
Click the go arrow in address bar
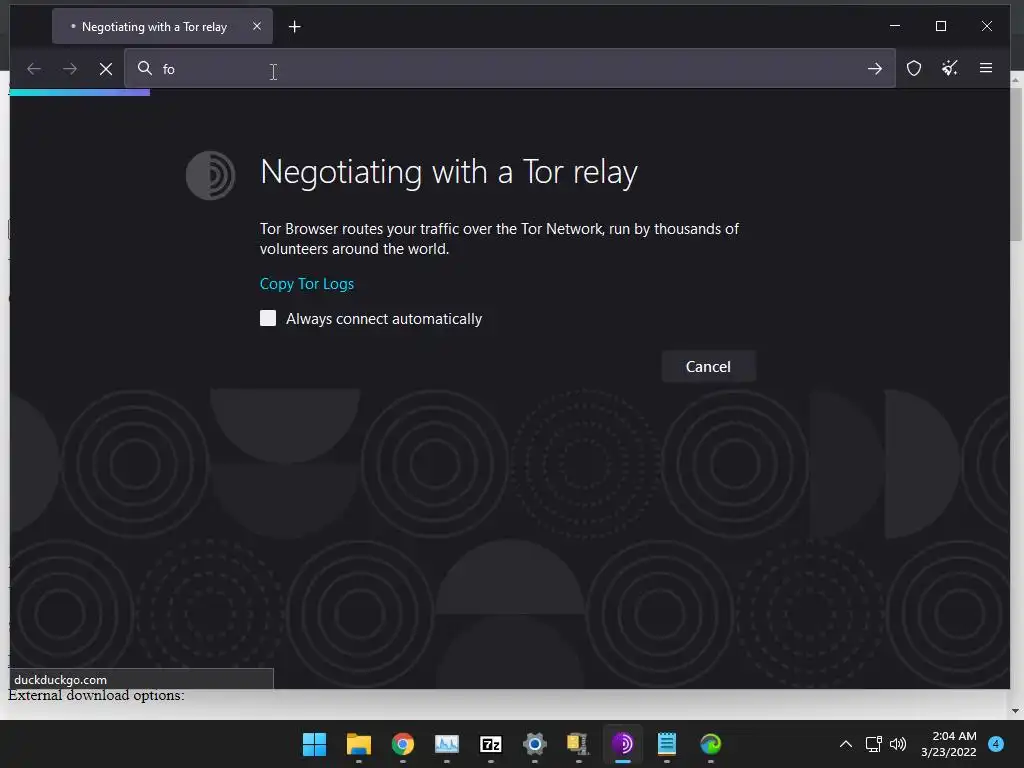pos(874,69)
